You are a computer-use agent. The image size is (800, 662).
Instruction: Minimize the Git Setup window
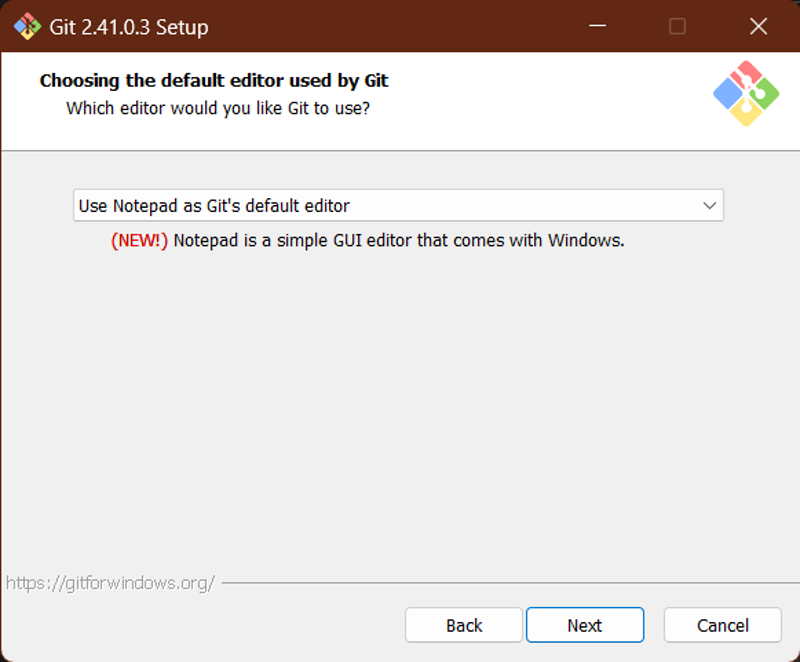click(x=597, y=26)
